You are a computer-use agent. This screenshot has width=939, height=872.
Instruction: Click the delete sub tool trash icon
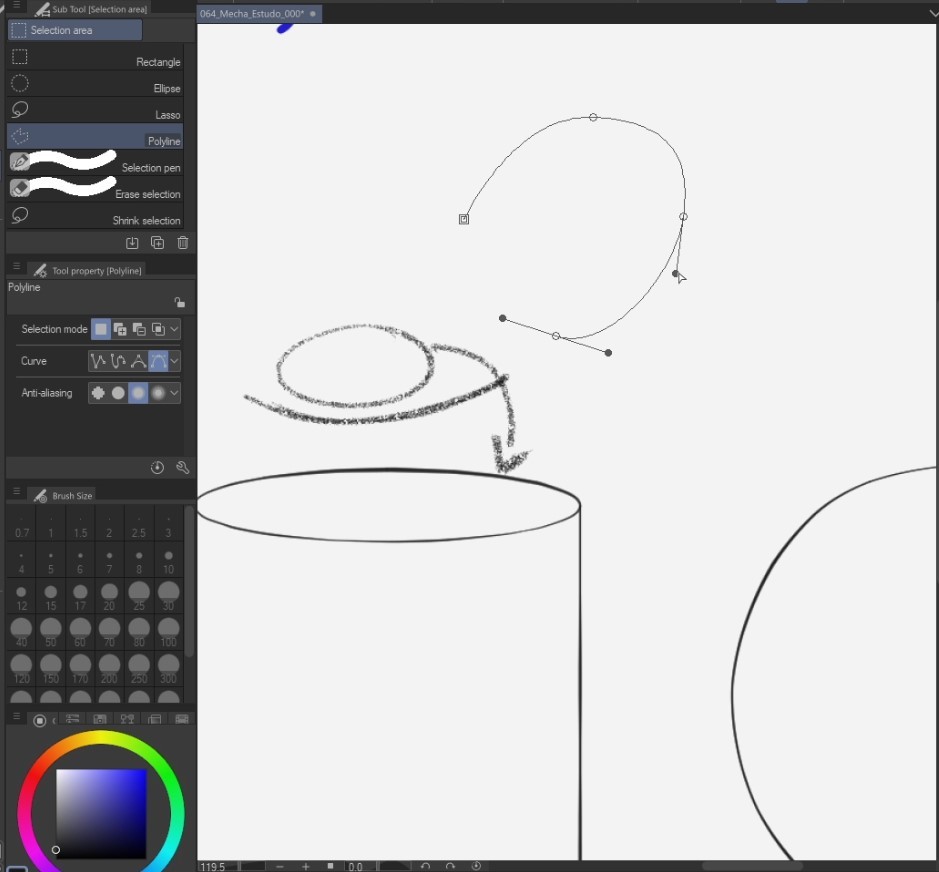click(x=183, y=243)
